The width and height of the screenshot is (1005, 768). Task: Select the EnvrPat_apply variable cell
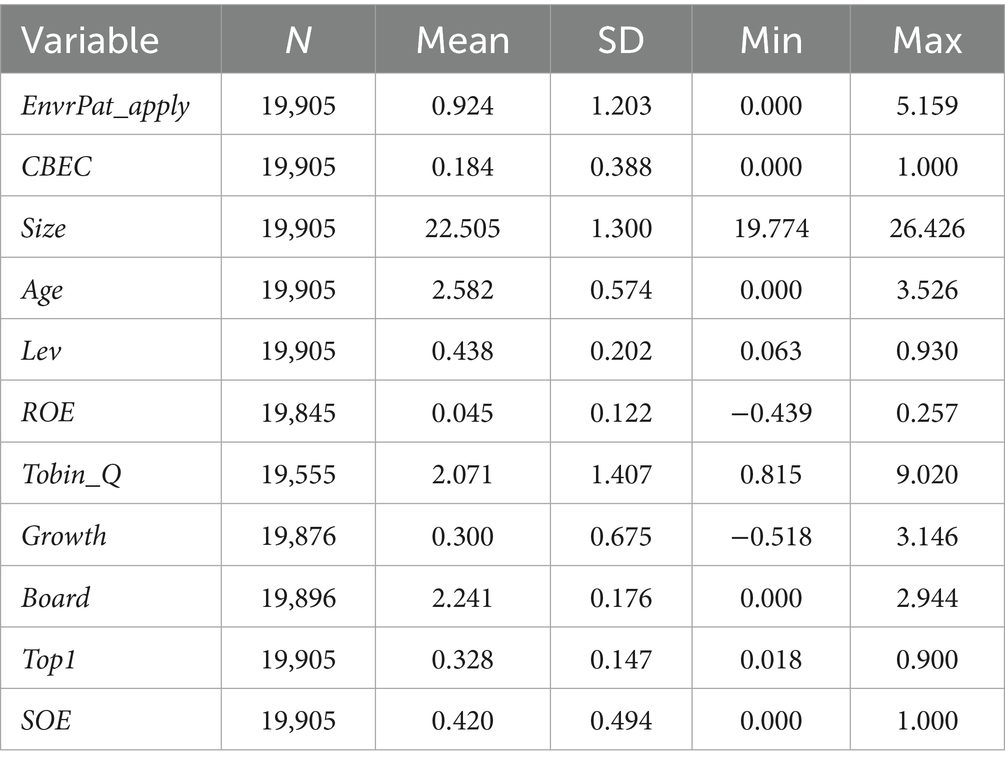coord(105,105)
